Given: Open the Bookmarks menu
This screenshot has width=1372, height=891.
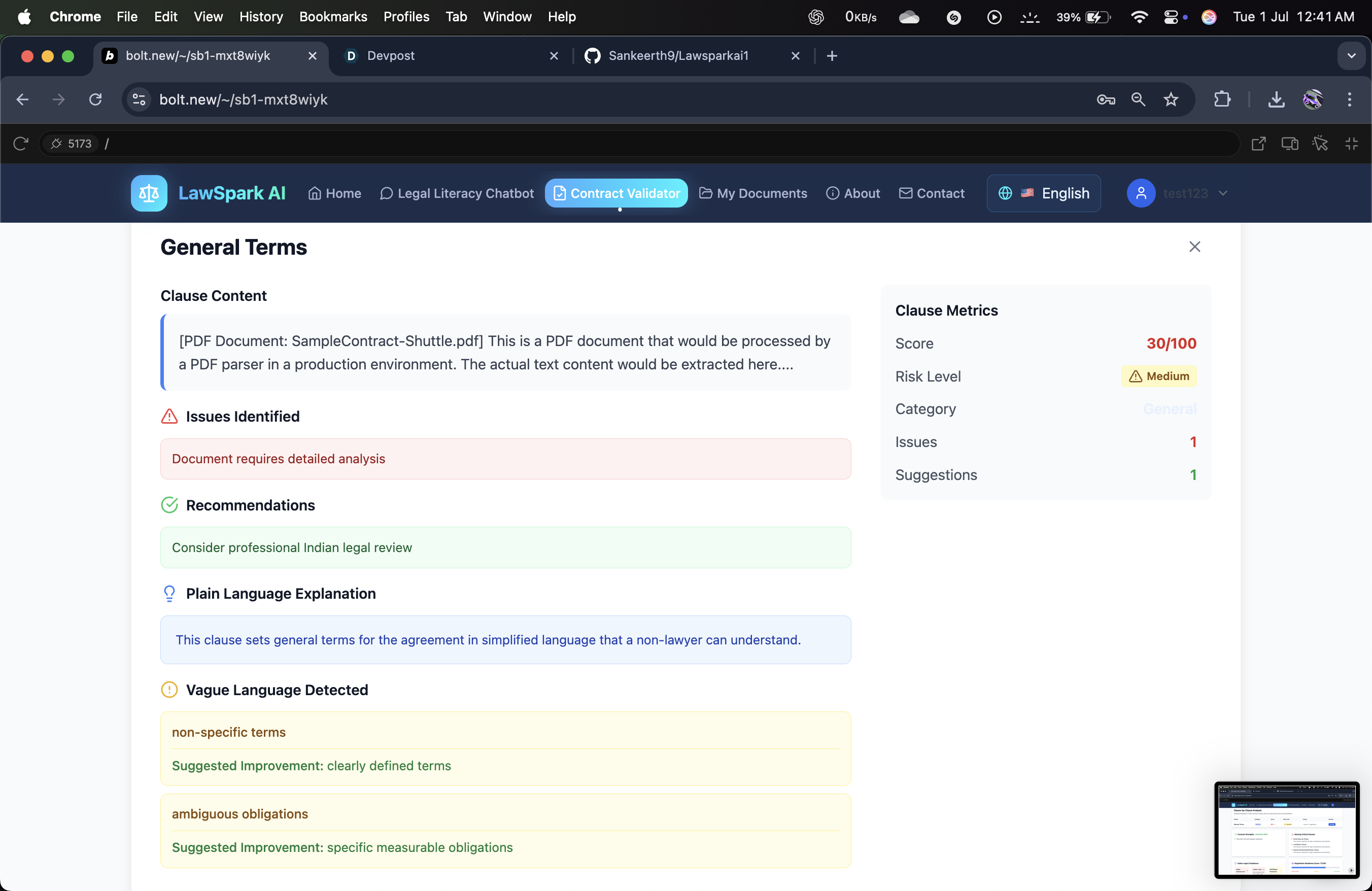Looking at the screenshot, I should [x=333, y=17].
